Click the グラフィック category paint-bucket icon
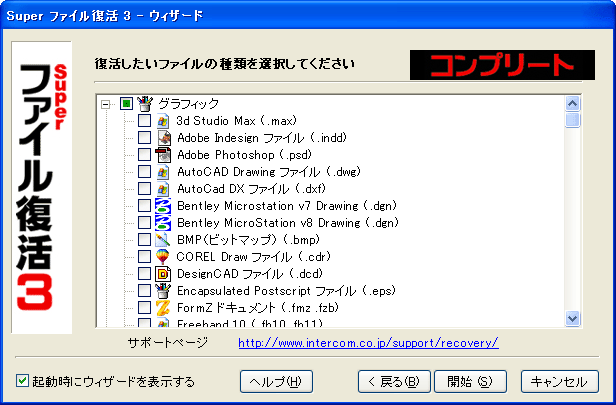Viewport: 616px width, 405px height. [x=145, y=104]
